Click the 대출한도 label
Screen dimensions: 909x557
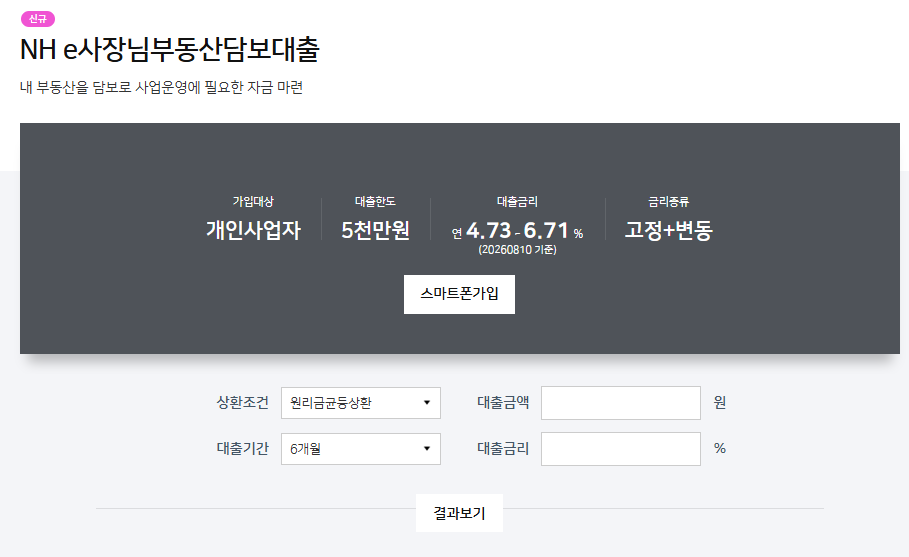[x=376, y=202]
